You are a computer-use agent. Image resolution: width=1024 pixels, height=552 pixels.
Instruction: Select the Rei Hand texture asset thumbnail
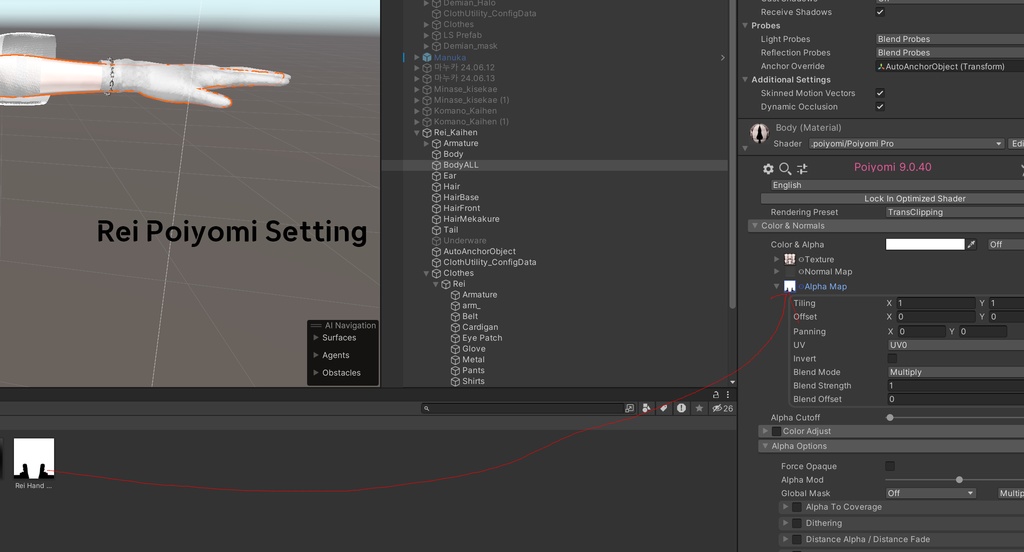(x=34, y=459)
